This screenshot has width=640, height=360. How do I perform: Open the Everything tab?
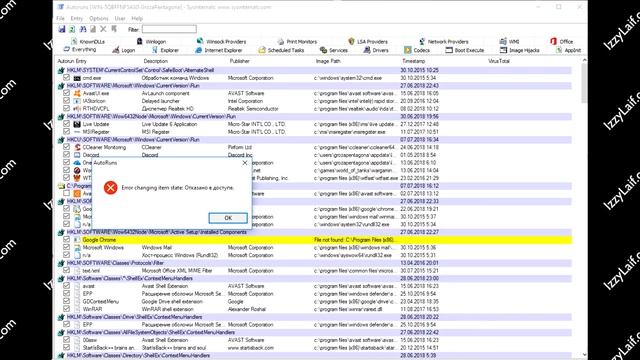pos(80,49)
